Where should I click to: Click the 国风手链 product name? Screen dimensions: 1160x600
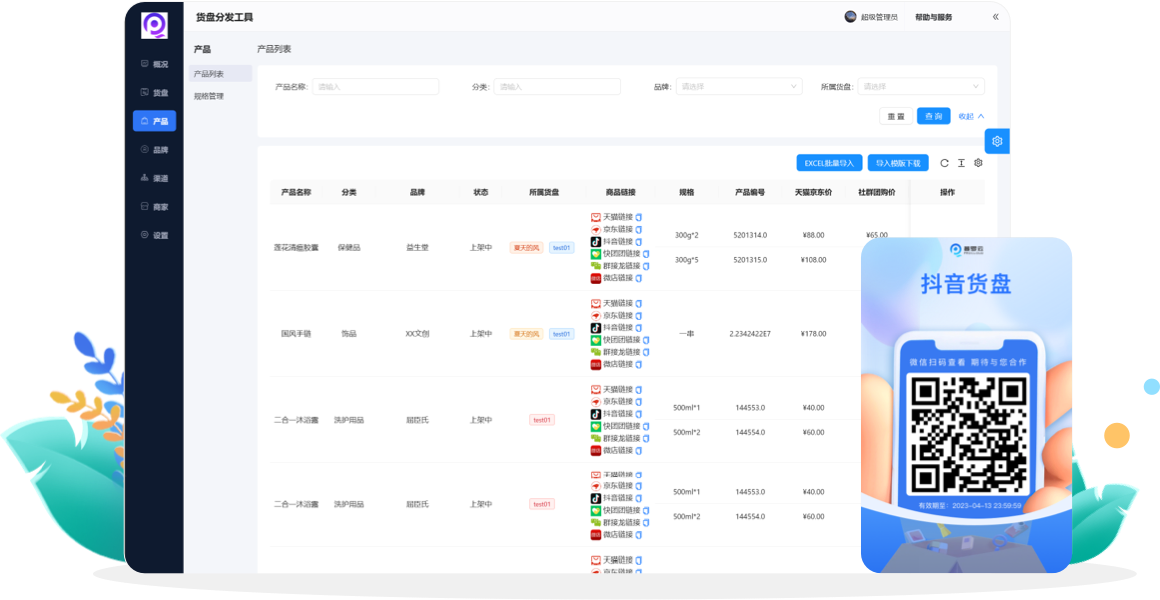[296, 334]
